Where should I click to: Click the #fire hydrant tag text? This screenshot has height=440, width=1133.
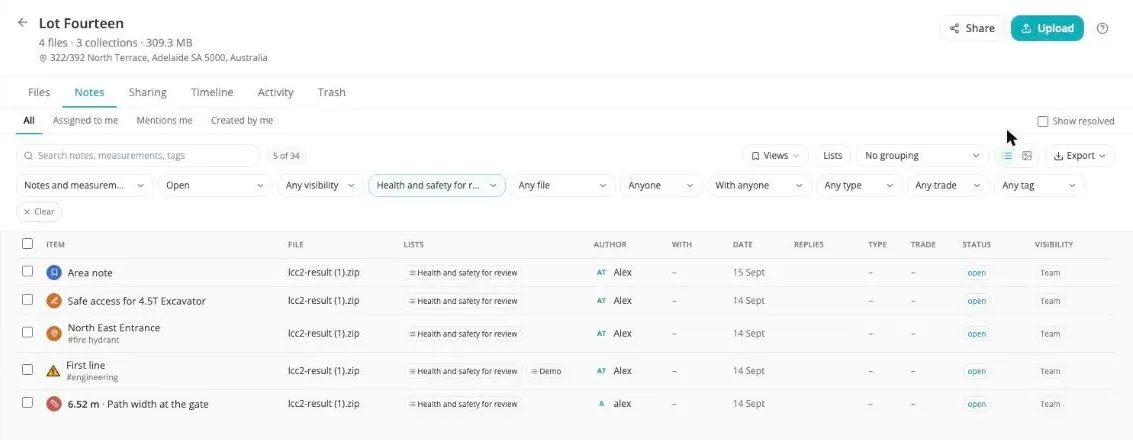tap(93, 340)
